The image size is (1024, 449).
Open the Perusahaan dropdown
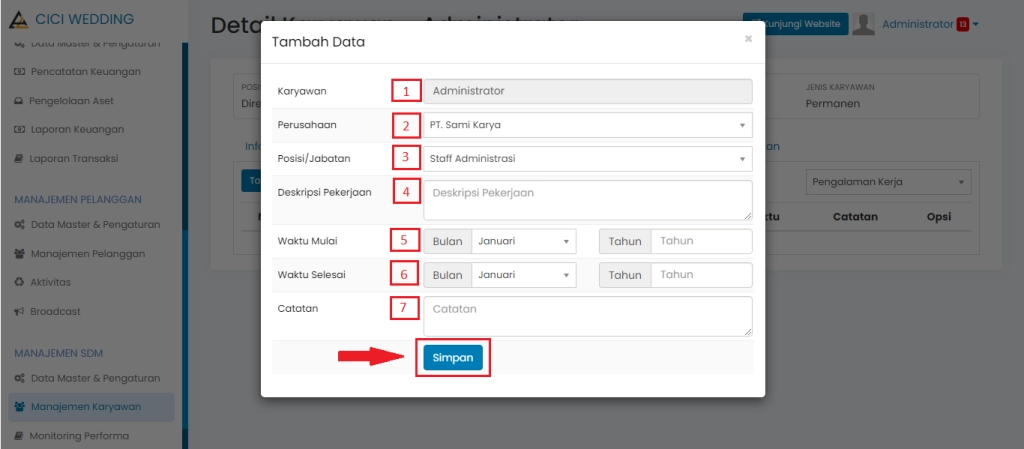coord(587,125)
